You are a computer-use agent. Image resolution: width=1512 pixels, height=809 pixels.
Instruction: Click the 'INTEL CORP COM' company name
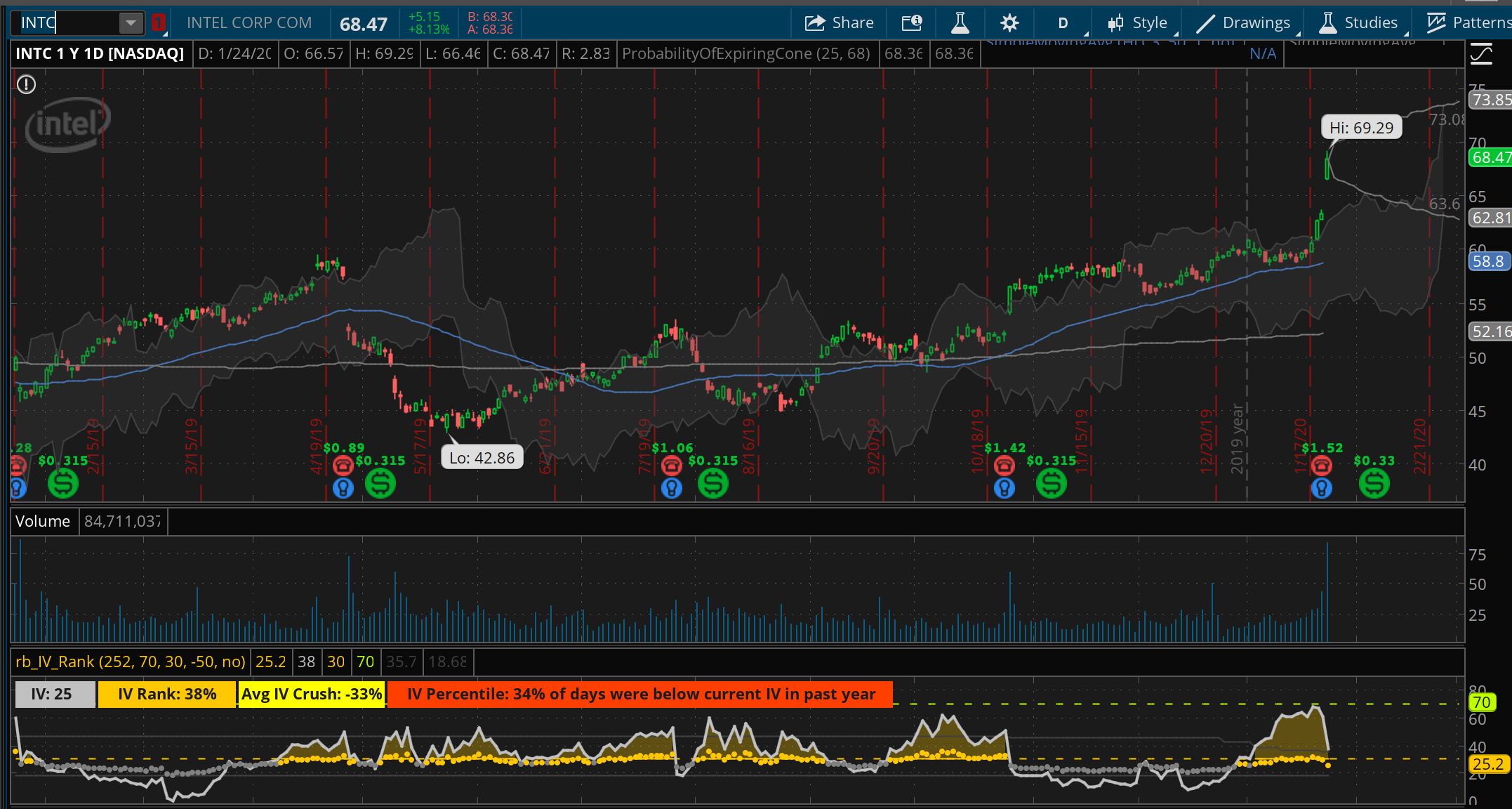[249, 23]
